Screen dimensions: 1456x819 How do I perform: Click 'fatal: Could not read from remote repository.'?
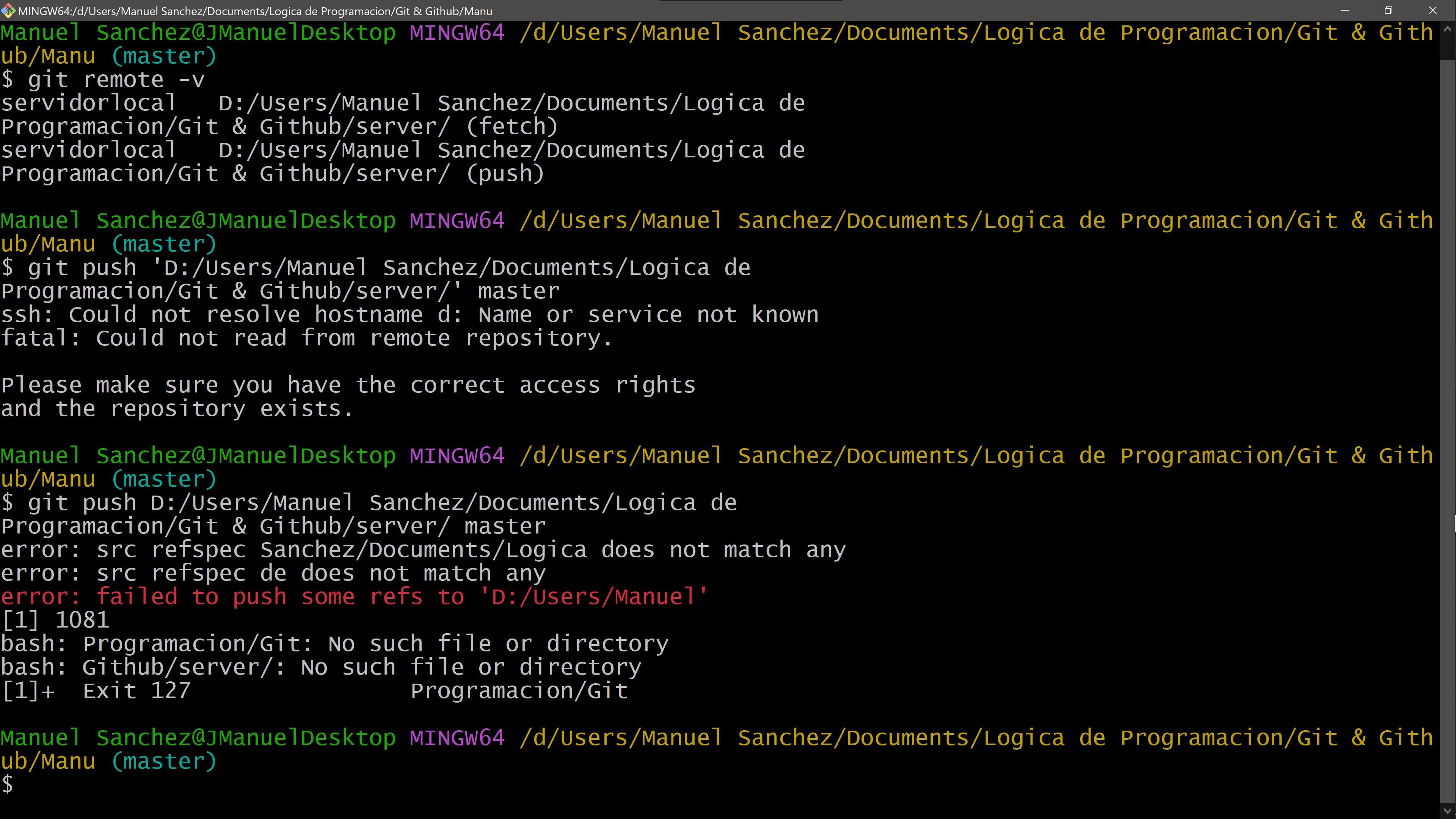tap(307, 338)
